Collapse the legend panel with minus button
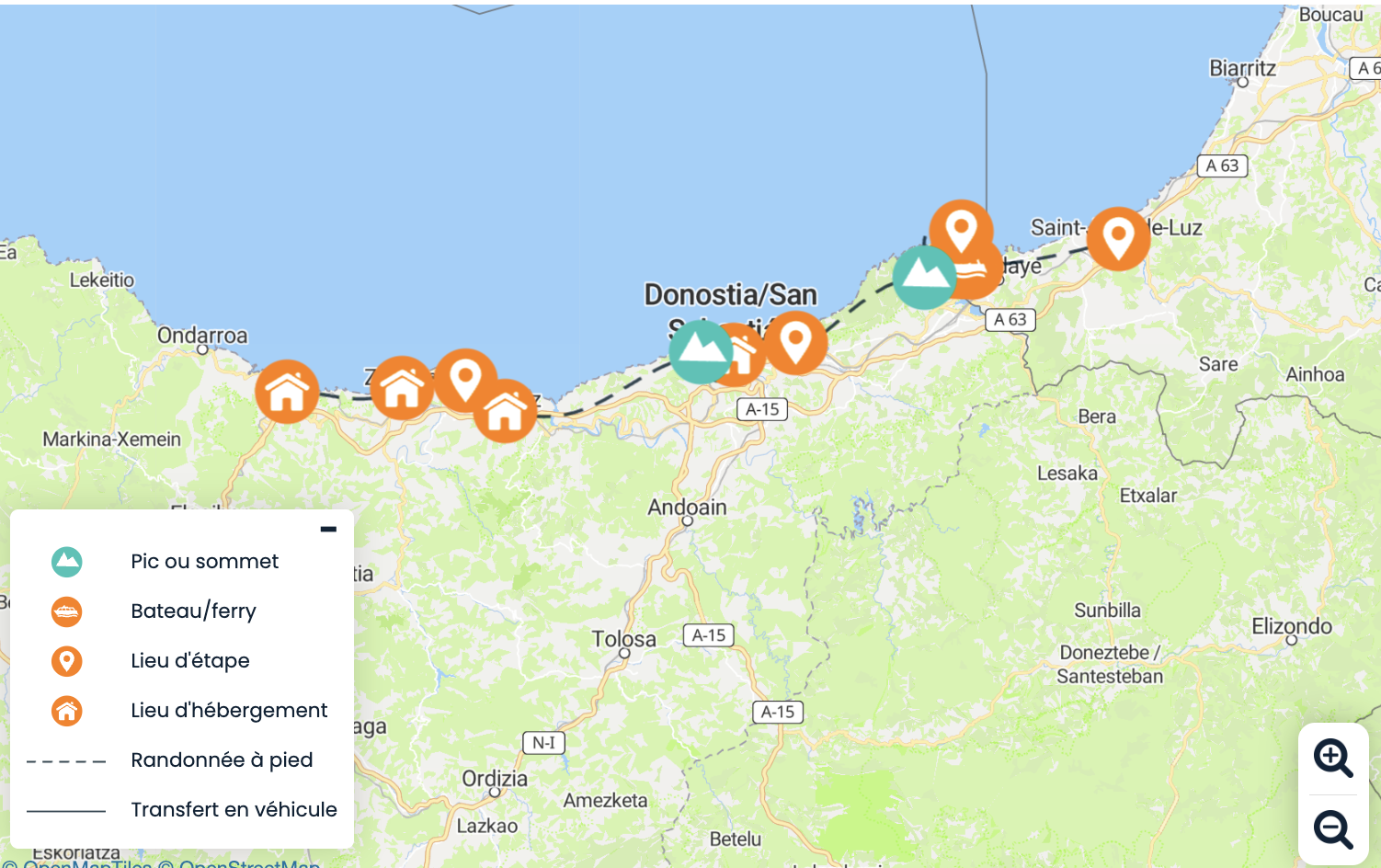The image size is (1381, 868). point(328,529)
